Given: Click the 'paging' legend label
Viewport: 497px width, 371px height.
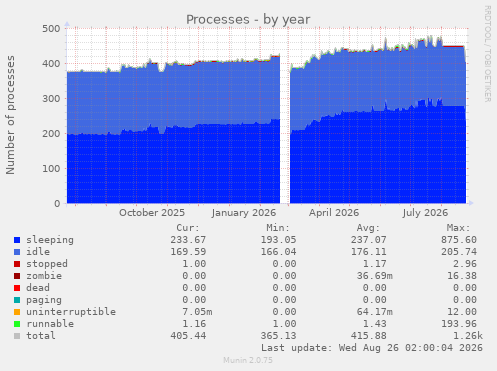Looking at the screenshot, I should click(44, 300).
